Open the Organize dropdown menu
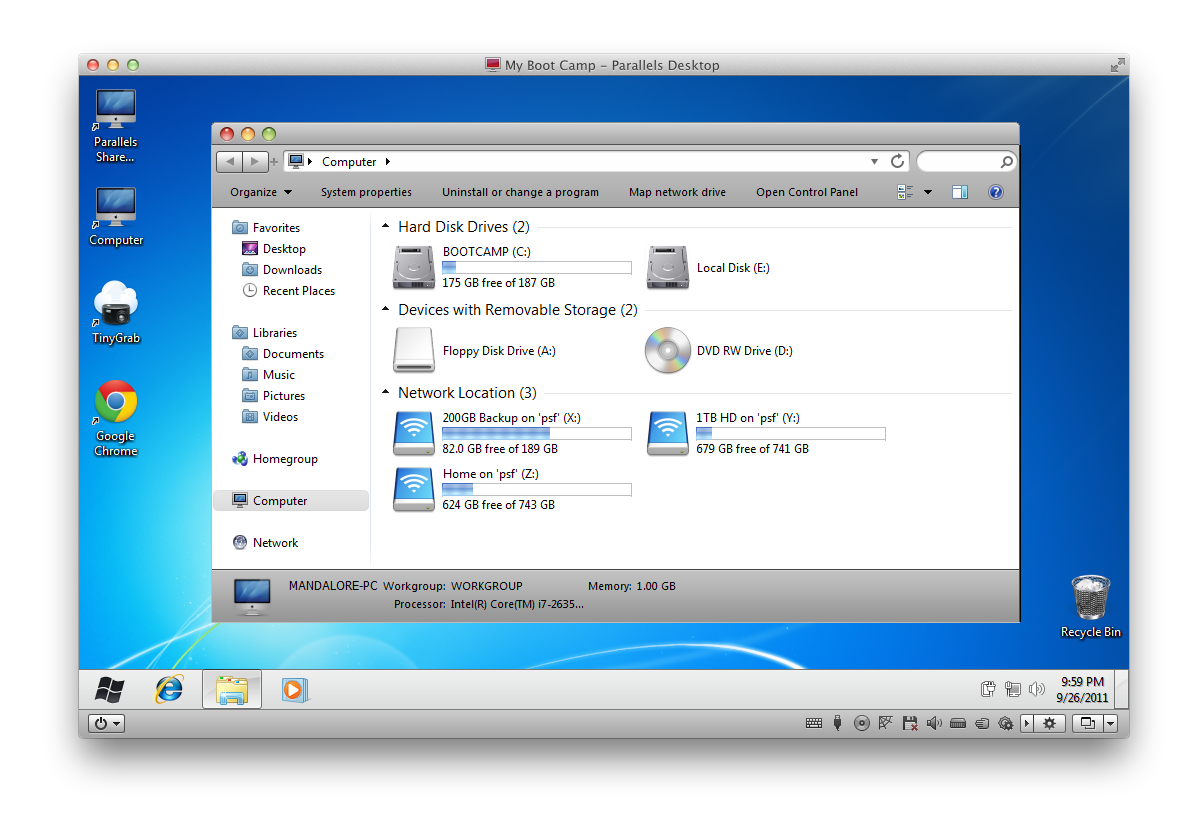 click(261, 192)
